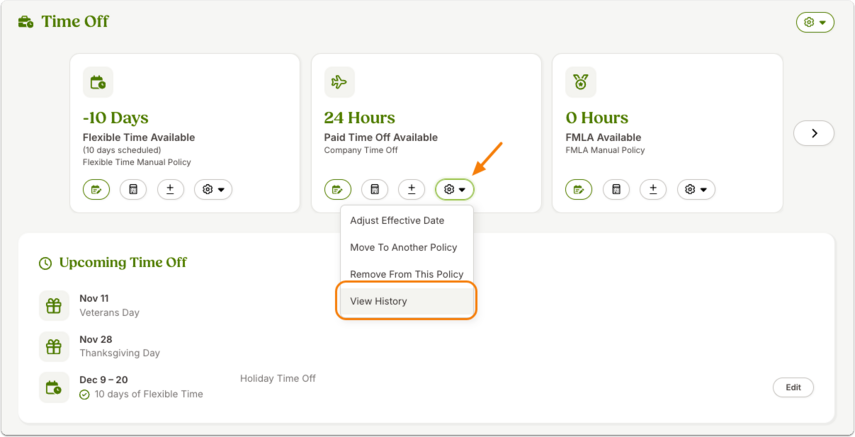Open the calculator on the Flexible Time card
Screen dimensions: 855x437
point(134,190)
